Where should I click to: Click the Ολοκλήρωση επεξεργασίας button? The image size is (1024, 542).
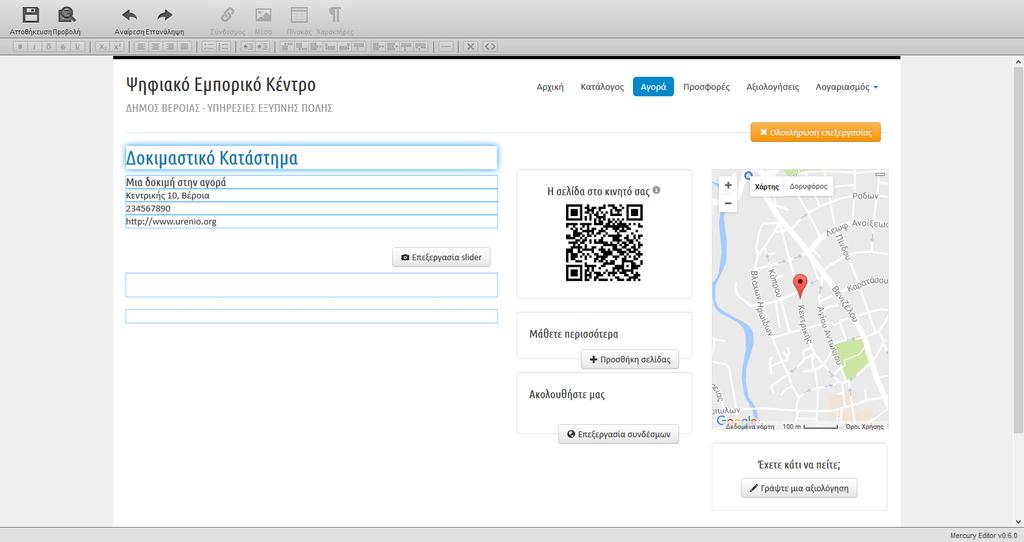click(816, 132)
